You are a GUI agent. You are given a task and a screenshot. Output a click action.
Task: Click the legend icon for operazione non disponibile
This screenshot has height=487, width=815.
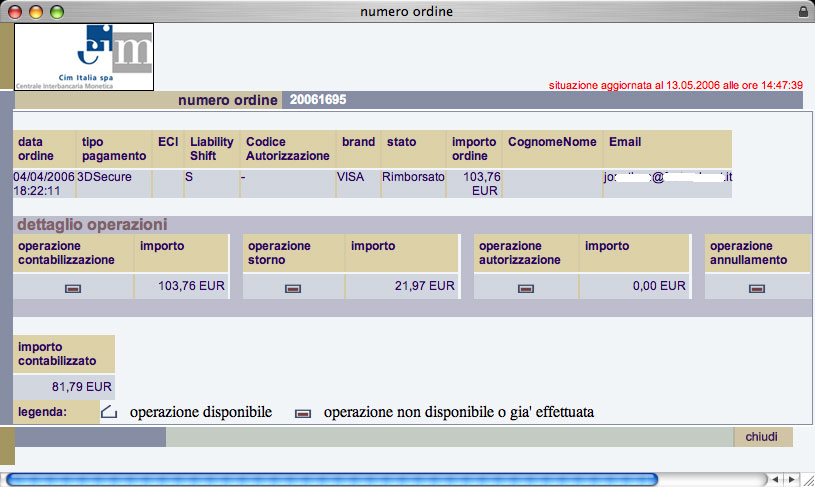pos(303,412)
